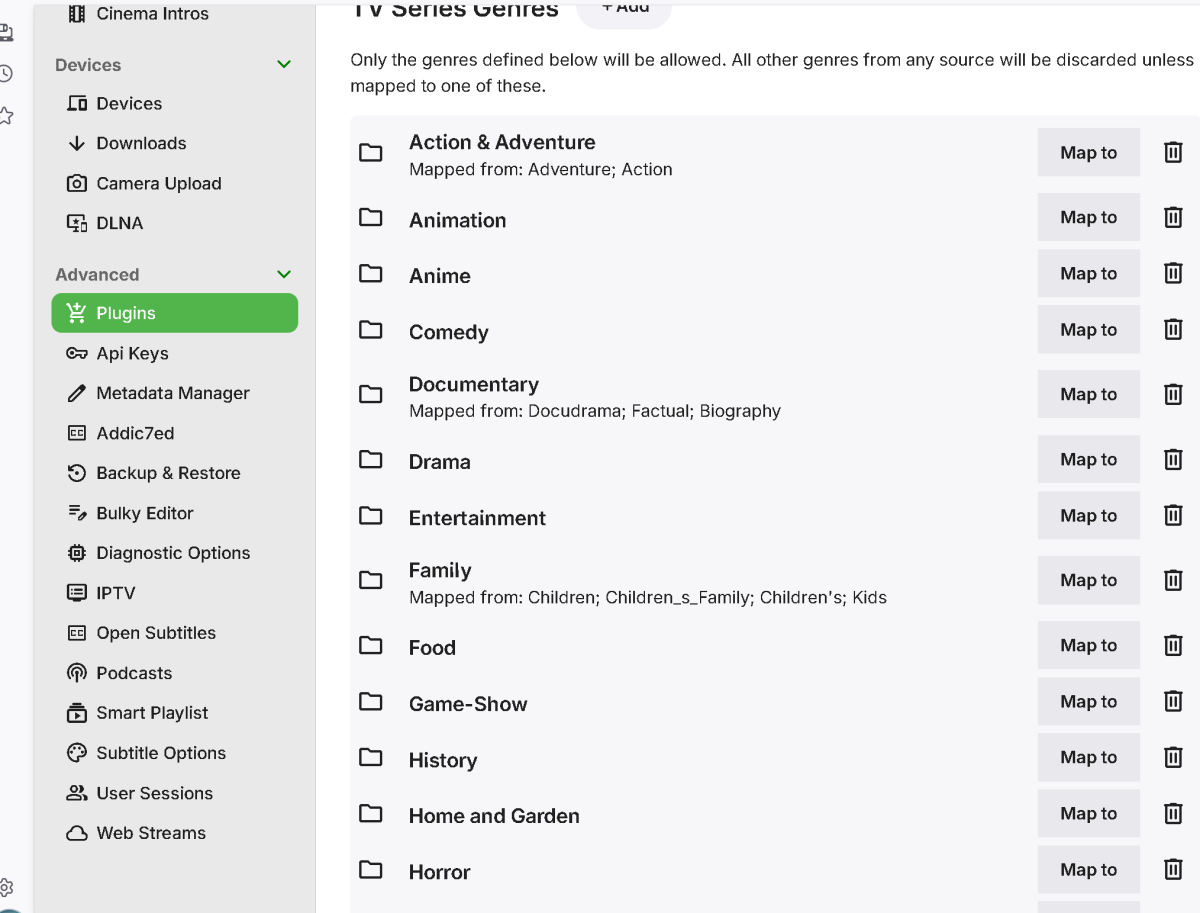Delete the Action & Adventure genre

[x=1173, y=152]
